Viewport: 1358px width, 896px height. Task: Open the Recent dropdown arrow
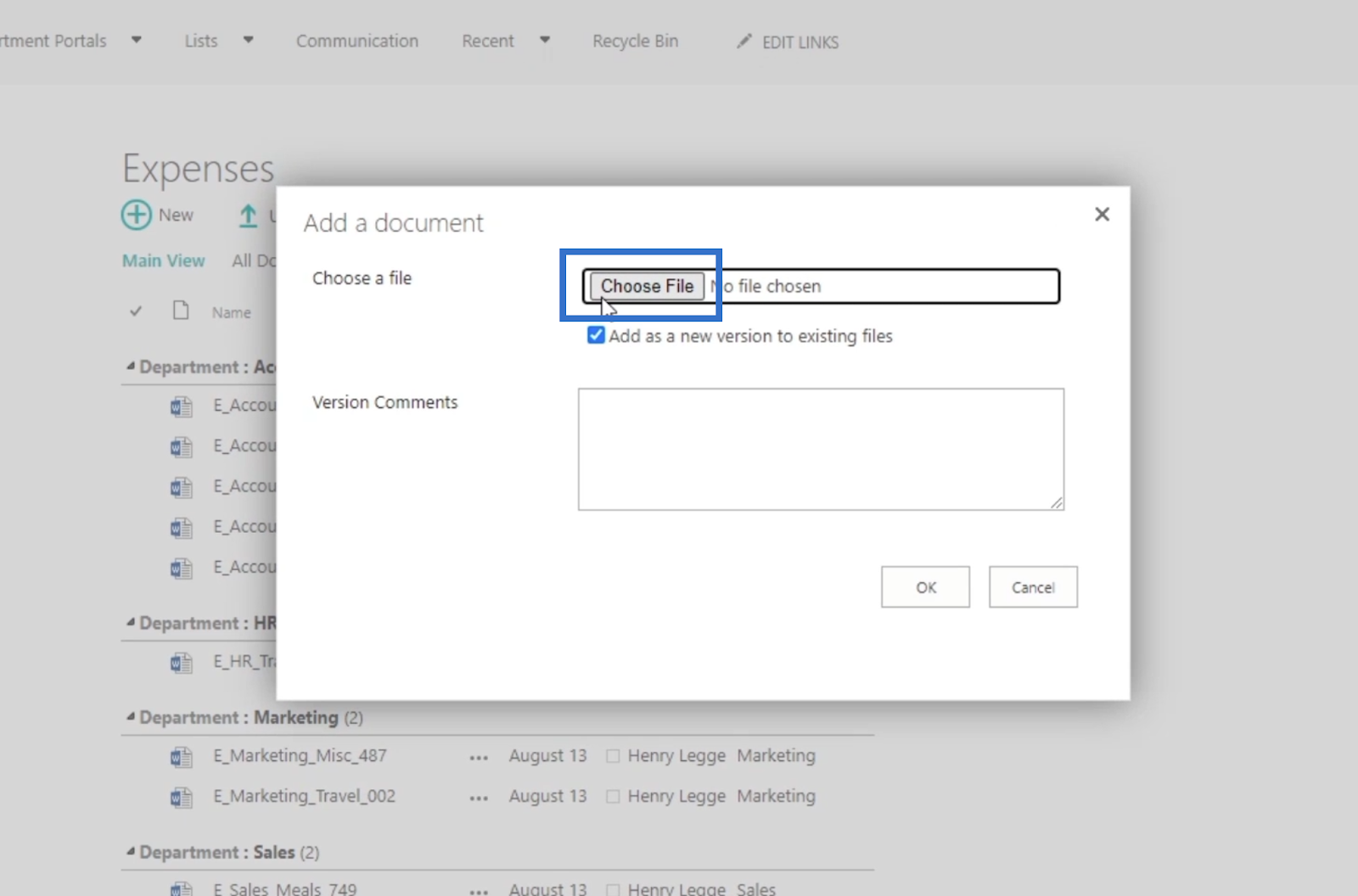(x=545, y=40)
